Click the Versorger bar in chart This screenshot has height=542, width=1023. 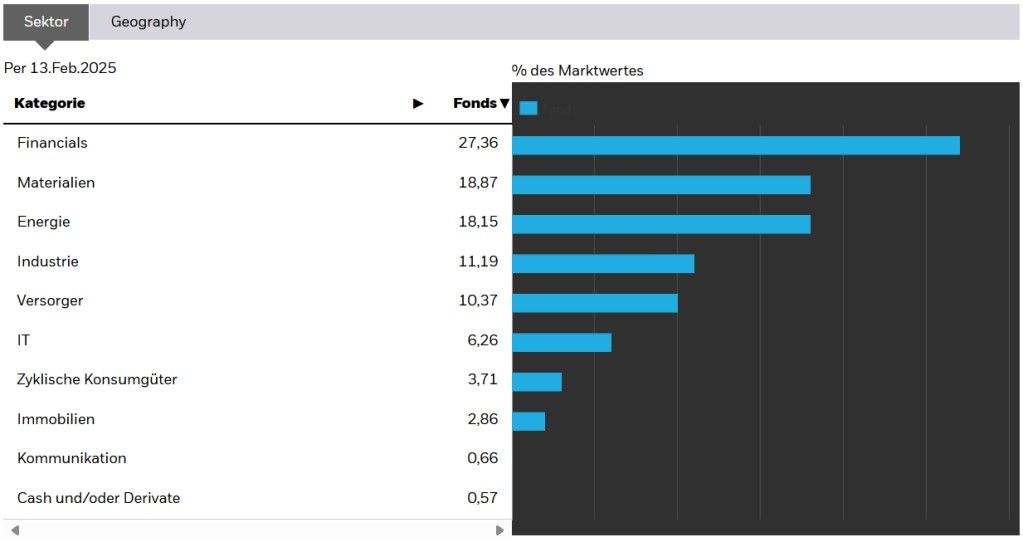tap(595, 303)
